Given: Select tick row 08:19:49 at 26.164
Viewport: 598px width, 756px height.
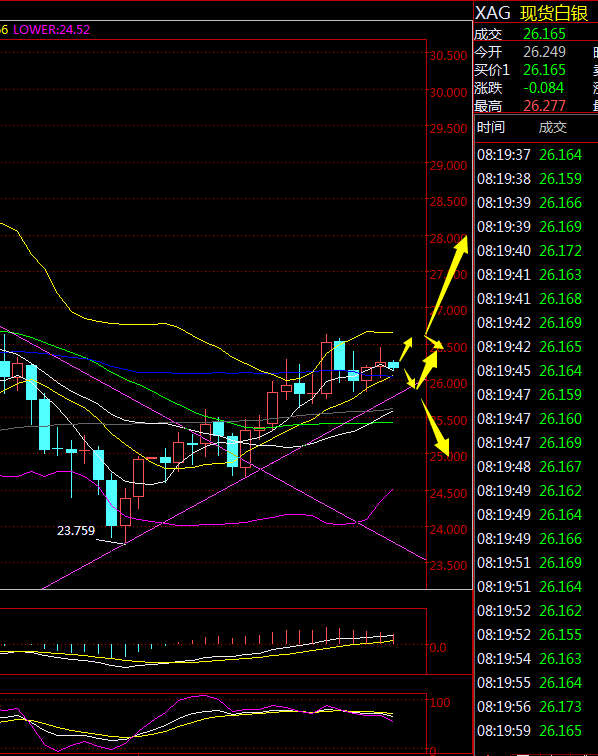Looking at the screenshot, I should pos(530,515).
